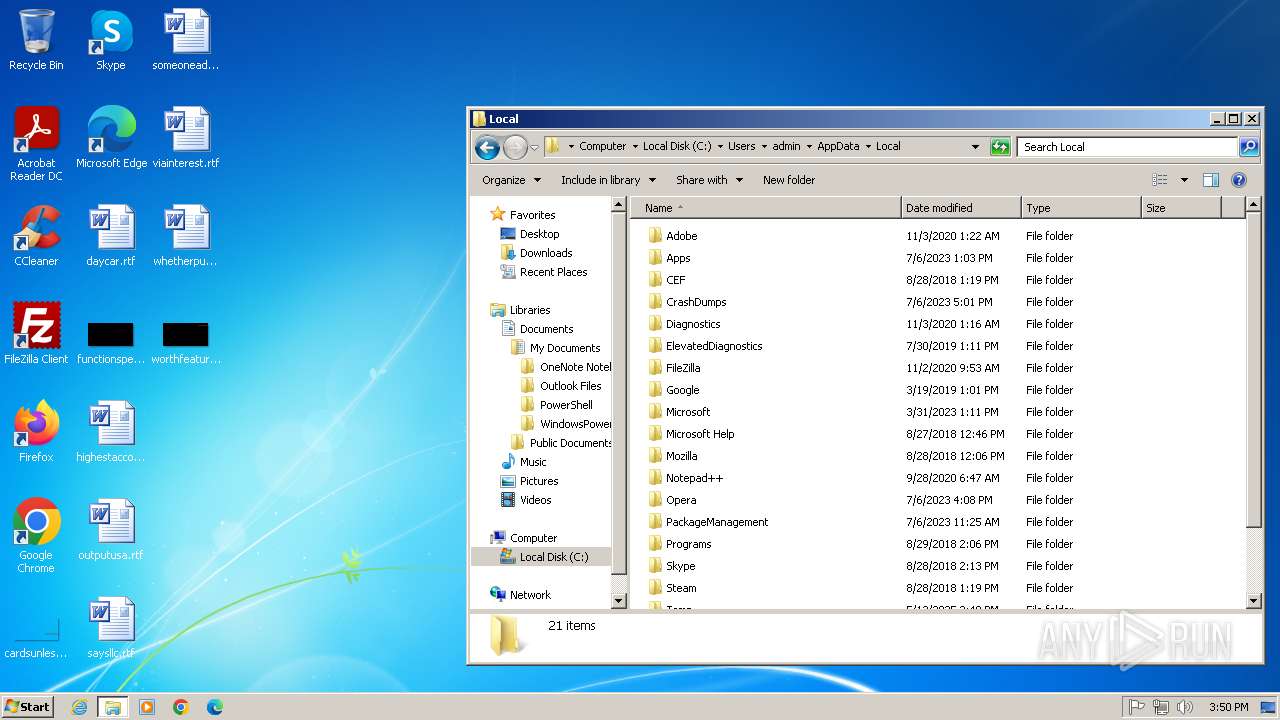Open CCleaner desktop shortcut

pyautogui.click(x=36, y=236)
